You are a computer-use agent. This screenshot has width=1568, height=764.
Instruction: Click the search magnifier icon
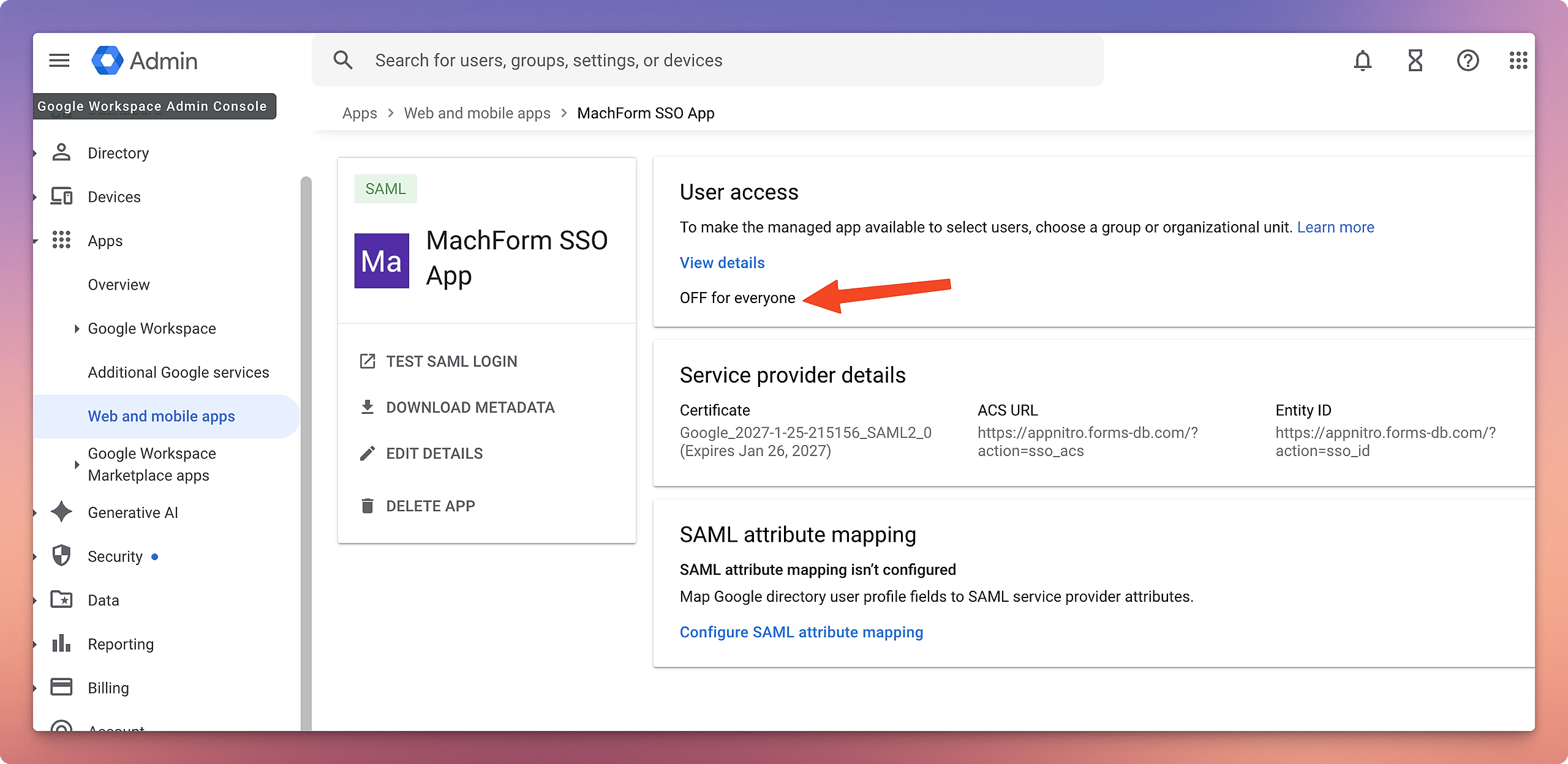(x=343, y=60)
